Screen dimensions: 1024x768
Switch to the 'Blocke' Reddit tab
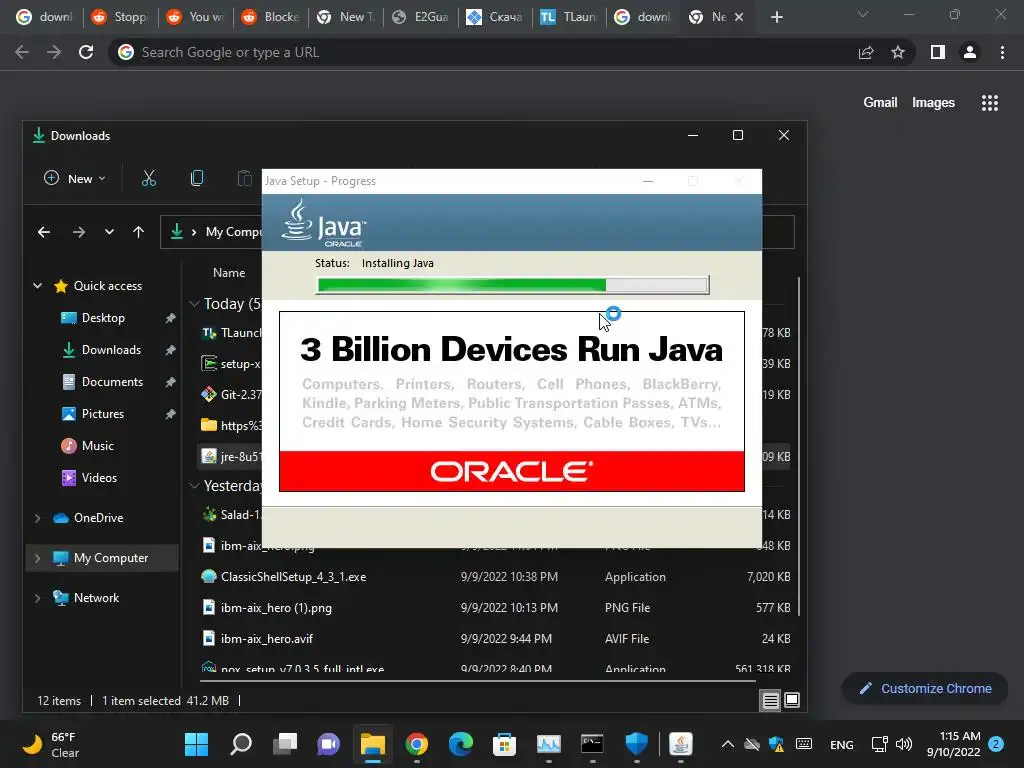click(271, 17)
